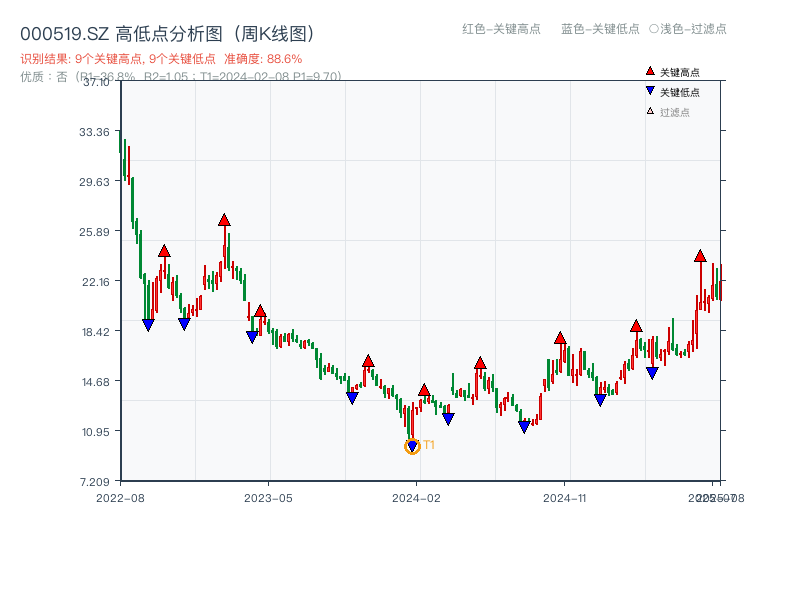Click the 29.63 y-axis label
The image size is (800, 600).
click(x=94, y=182)
